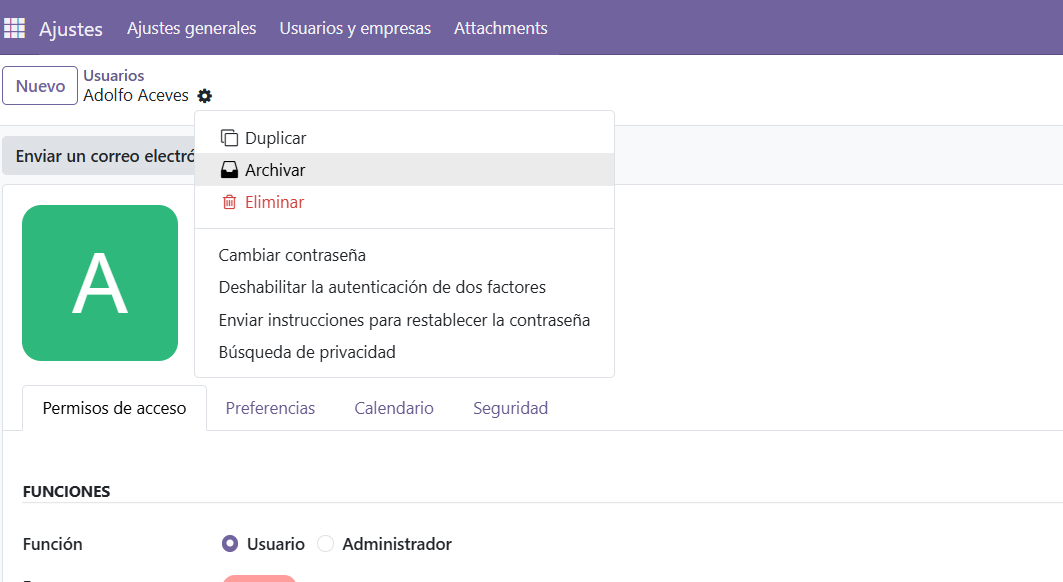The width and height of the screenshot is (1063, 582).
Task: Click the Duplicar copy icon
Action: coord(229,138)
